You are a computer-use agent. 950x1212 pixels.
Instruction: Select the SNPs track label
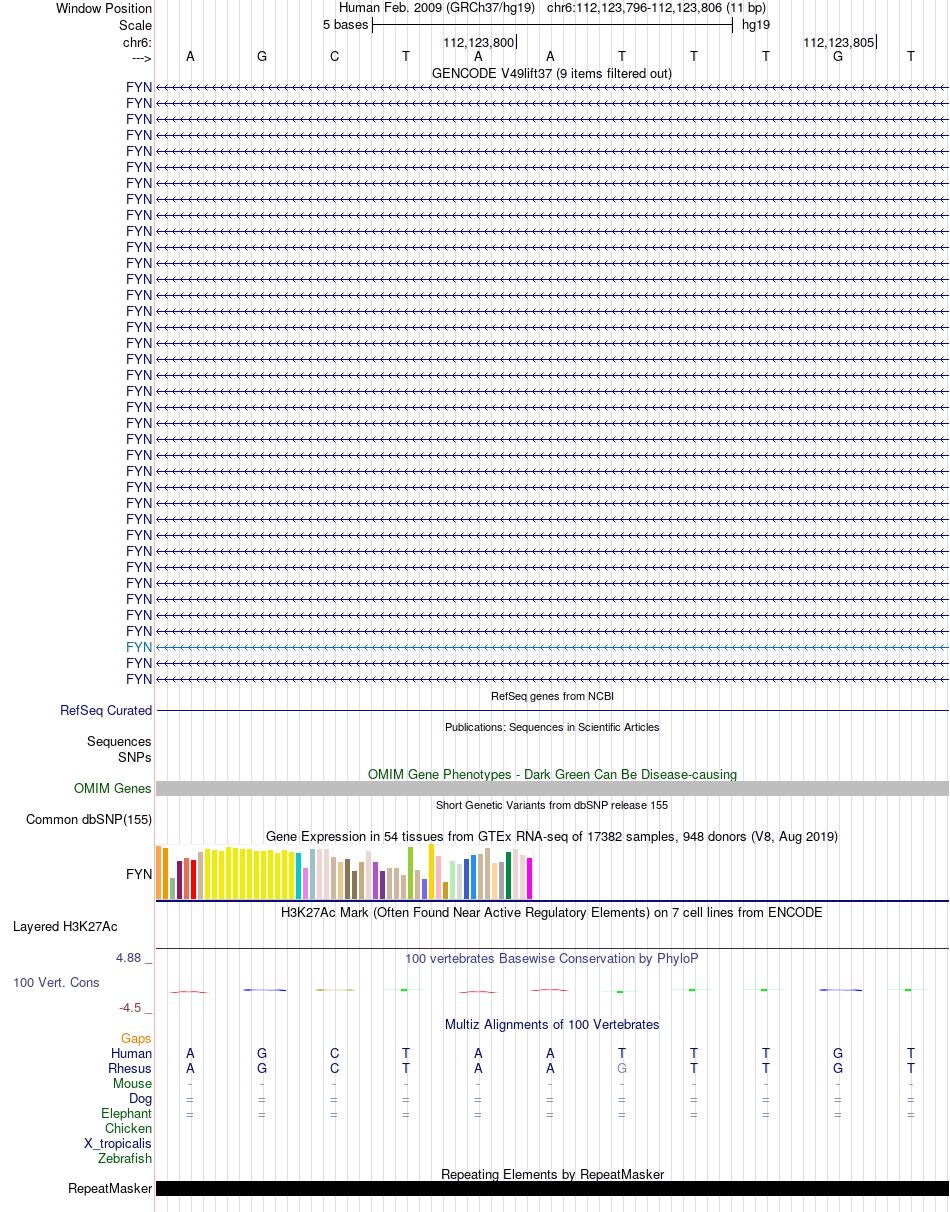[135, 757]
